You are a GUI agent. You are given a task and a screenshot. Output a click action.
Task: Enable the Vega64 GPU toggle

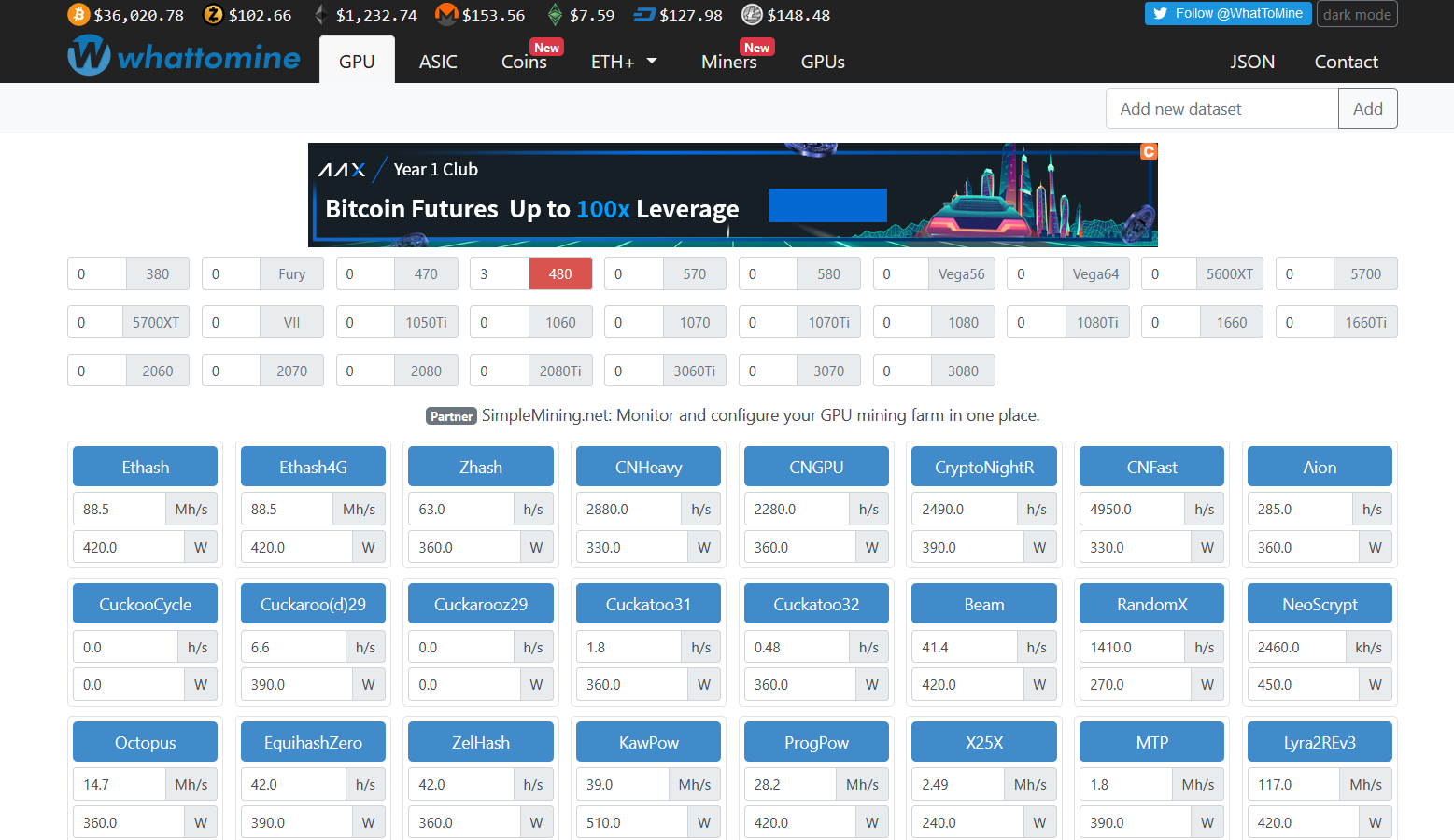1095,274
